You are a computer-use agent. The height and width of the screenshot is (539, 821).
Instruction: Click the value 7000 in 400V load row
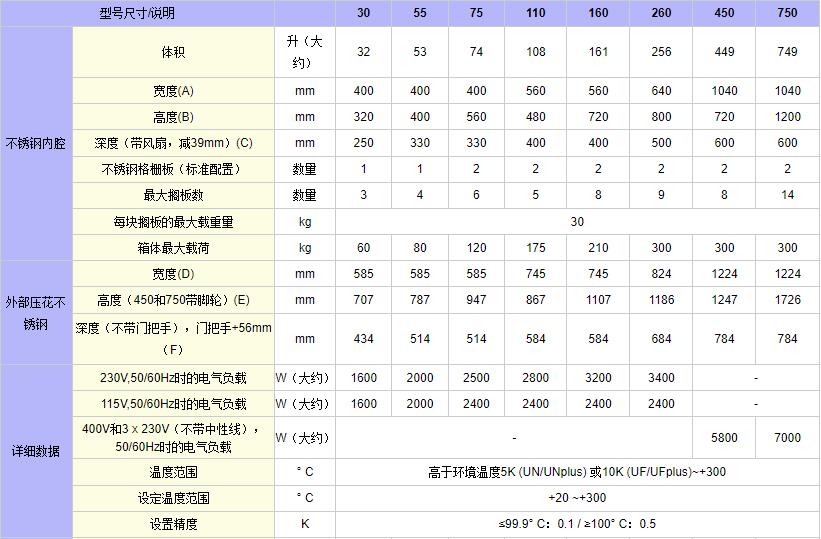(787, 438)
